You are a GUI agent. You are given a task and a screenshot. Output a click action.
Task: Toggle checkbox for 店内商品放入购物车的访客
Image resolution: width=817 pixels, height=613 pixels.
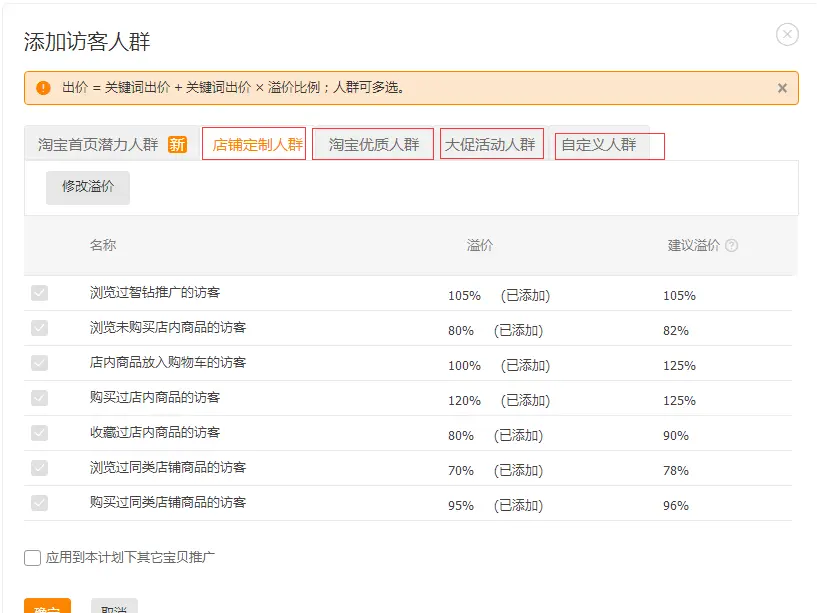point(39,363)
